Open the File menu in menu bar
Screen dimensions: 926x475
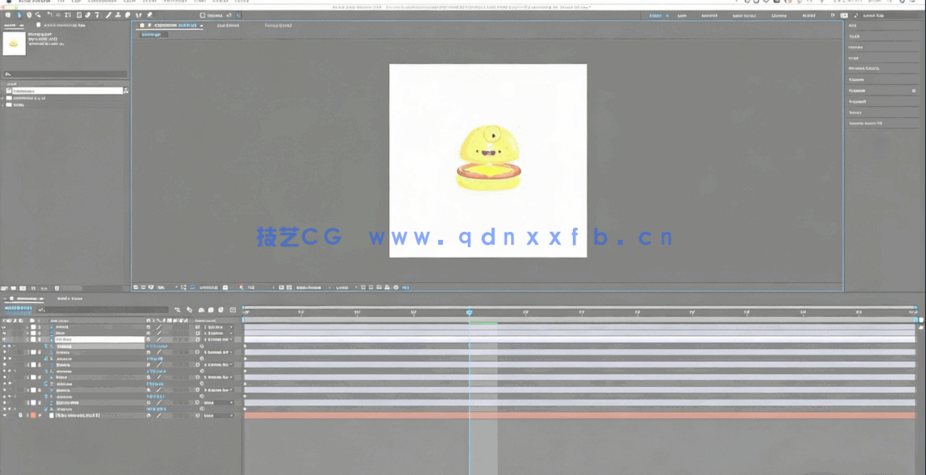pos(62,2)
